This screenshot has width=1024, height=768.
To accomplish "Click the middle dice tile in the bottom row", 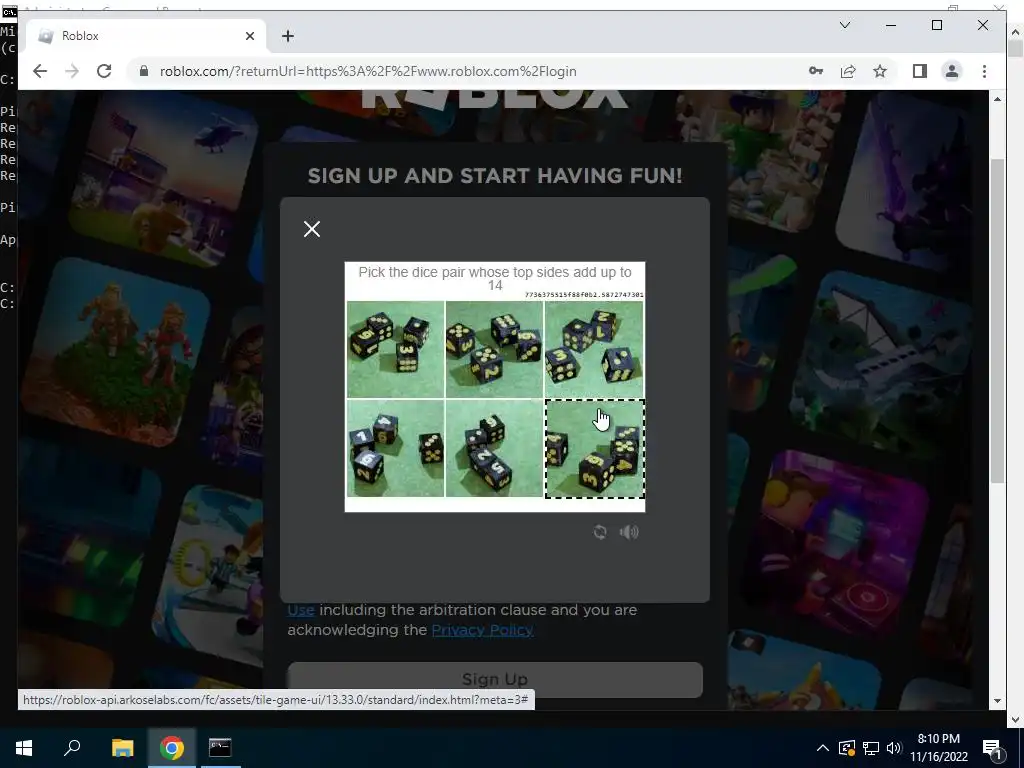I will [x=494, y=448].
